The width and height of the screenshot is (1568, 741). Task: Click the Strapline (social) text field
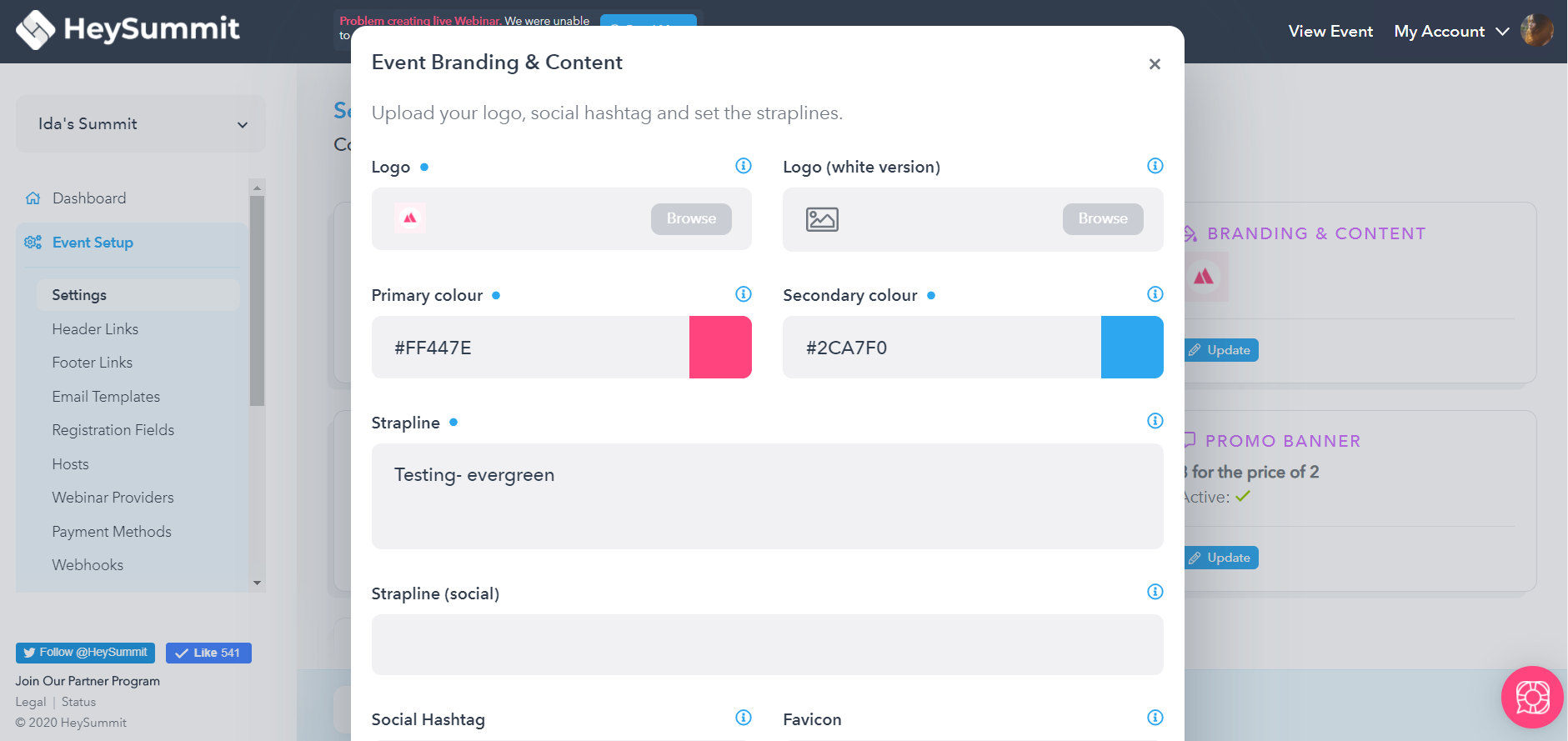click(767, 644)
